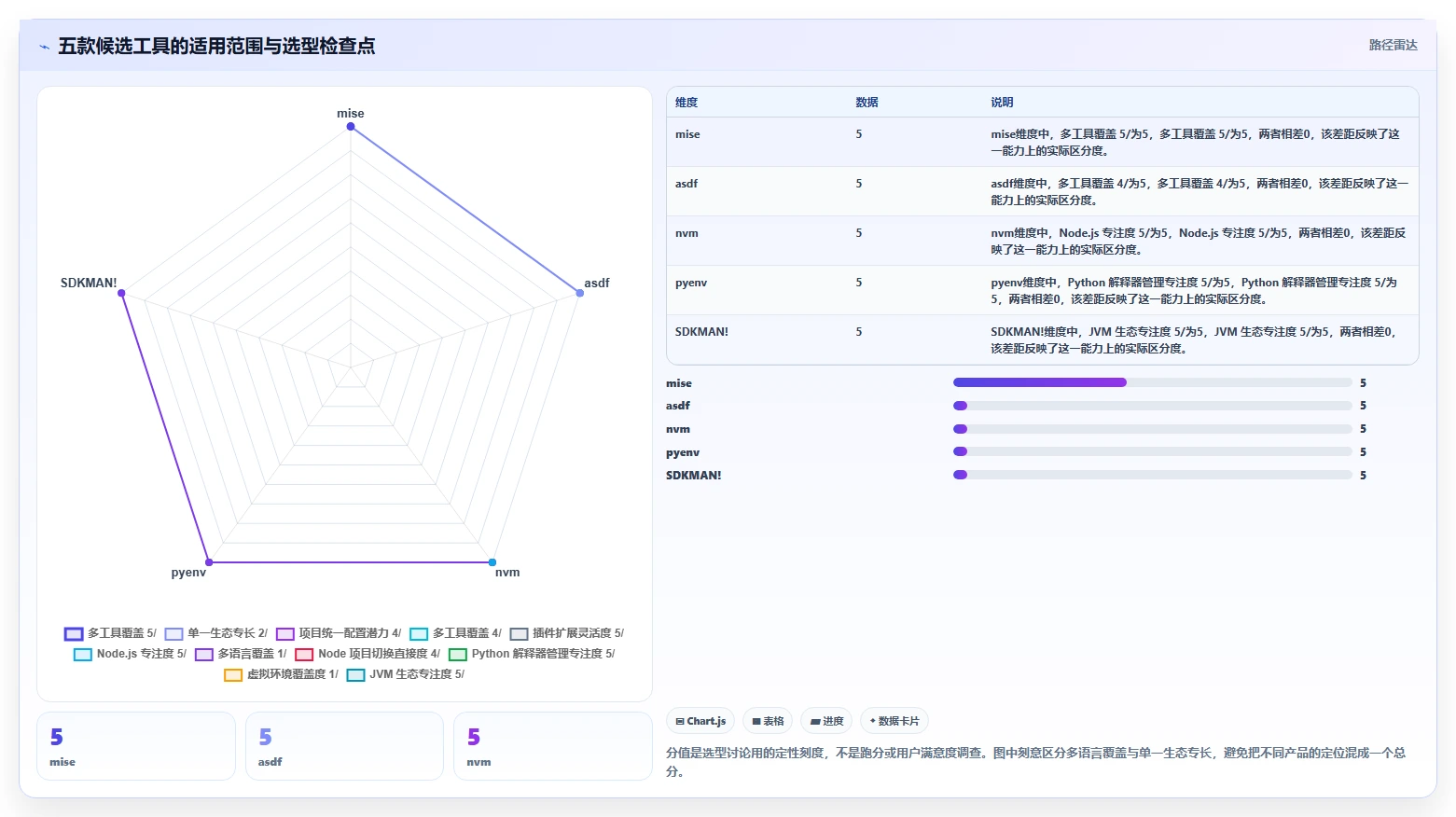Click the mise progress bar
Viewport: 1456px width, 817px height.
coord(1153,382)
